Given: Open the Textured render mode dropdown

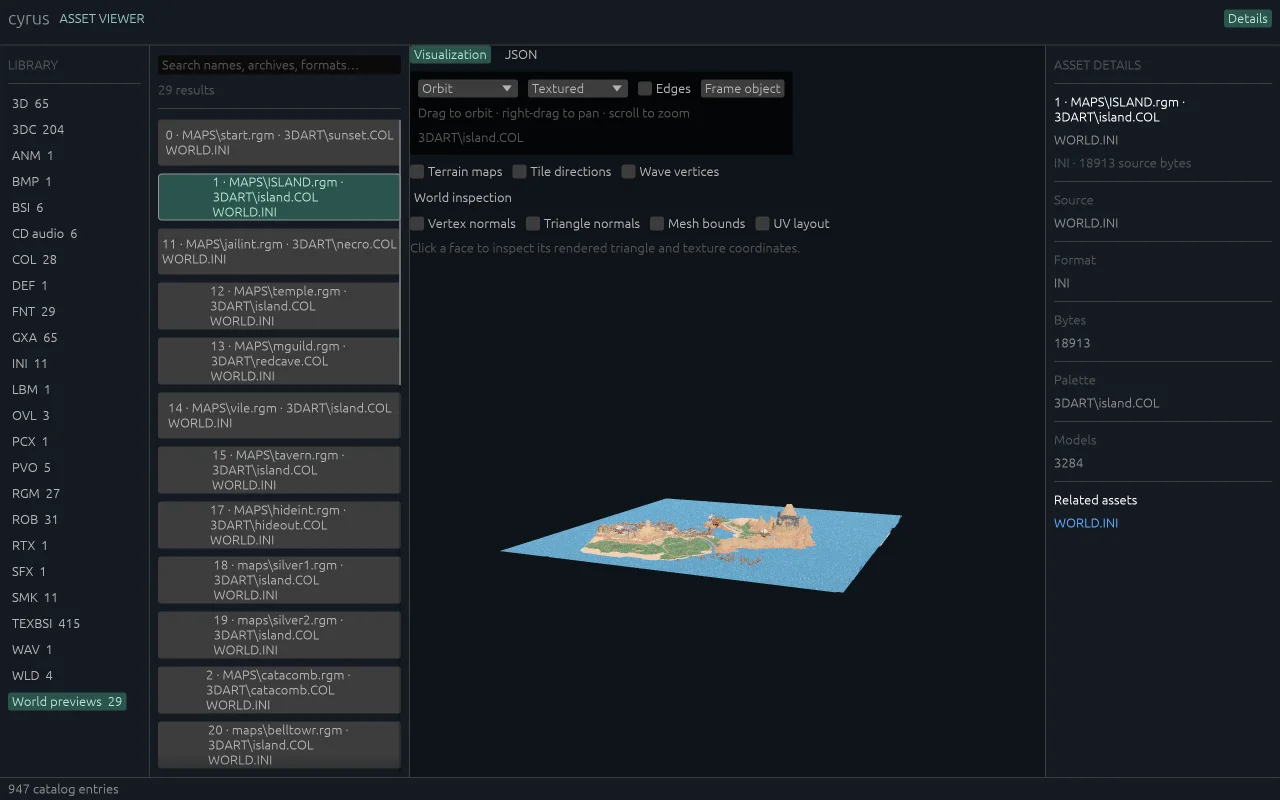Looking at the screenshot, I should (x=578, y=89).
